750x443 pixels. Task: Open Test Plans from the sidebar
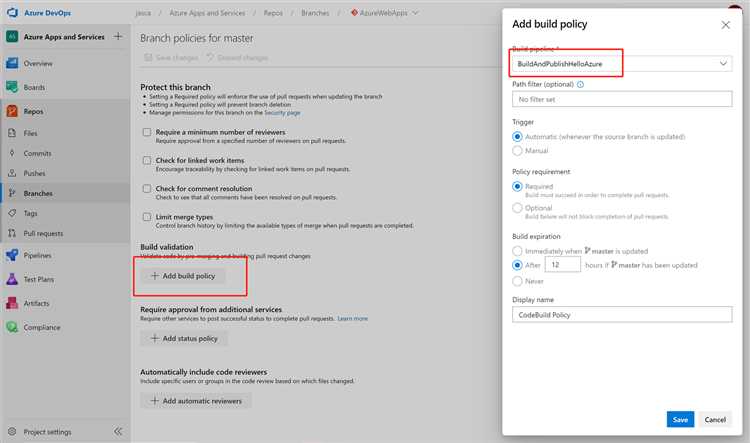click(39, 279)
